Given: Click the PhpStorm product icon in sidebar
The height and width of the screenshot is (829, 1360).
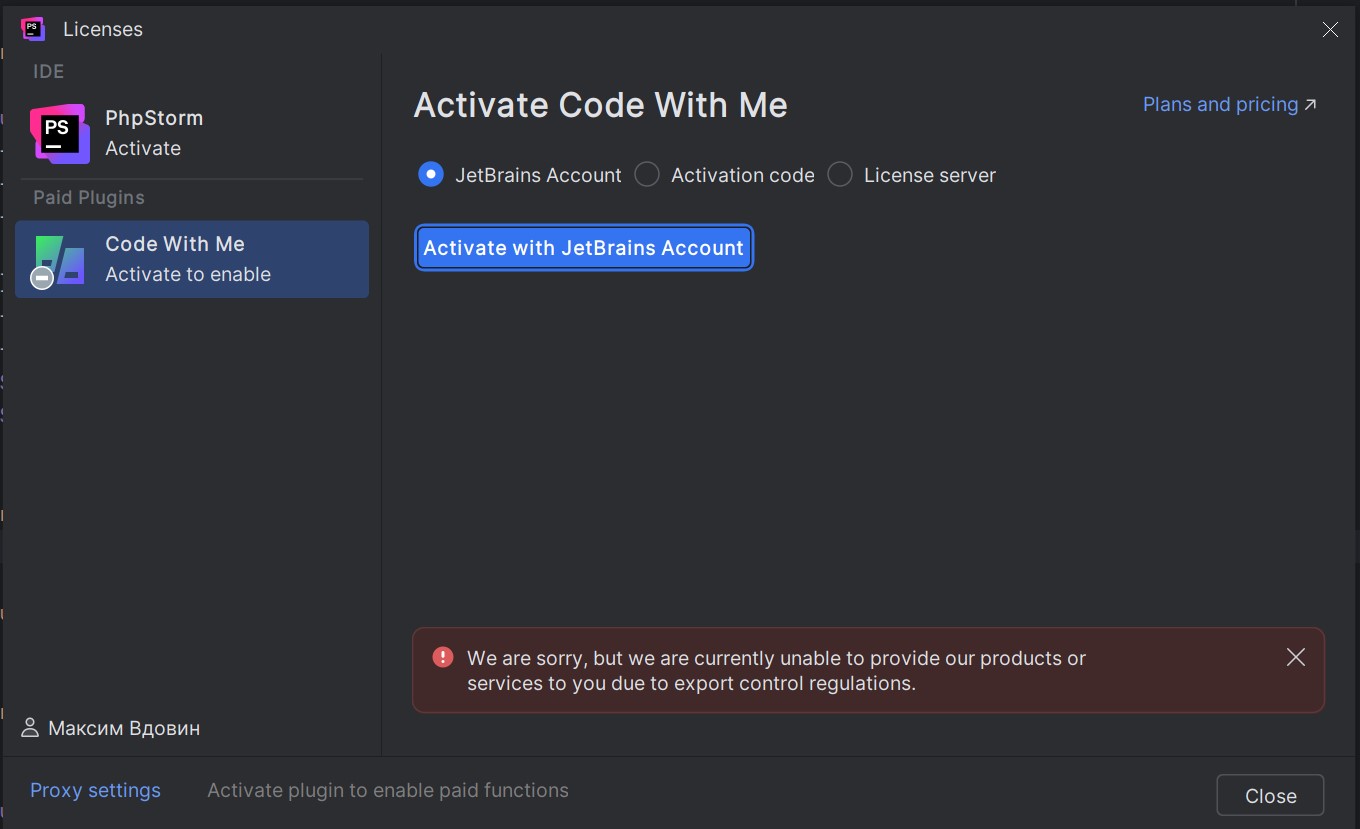Looking at the screenshot, I should pyautogui.click(x=59, y=133).
